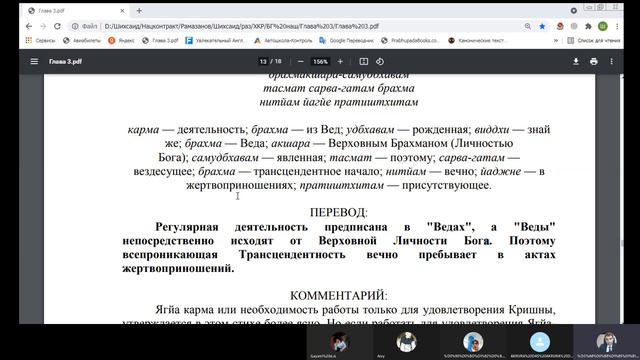Go back in browser history
Viewport: 640px width, 360px height.
(x=29, y=26)
